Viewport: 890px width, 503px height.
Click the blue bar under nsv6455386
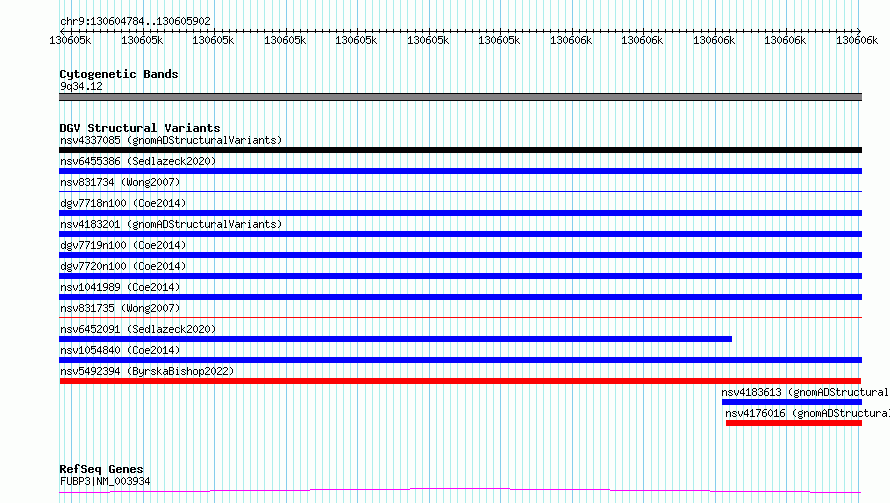tap(460, 171)
